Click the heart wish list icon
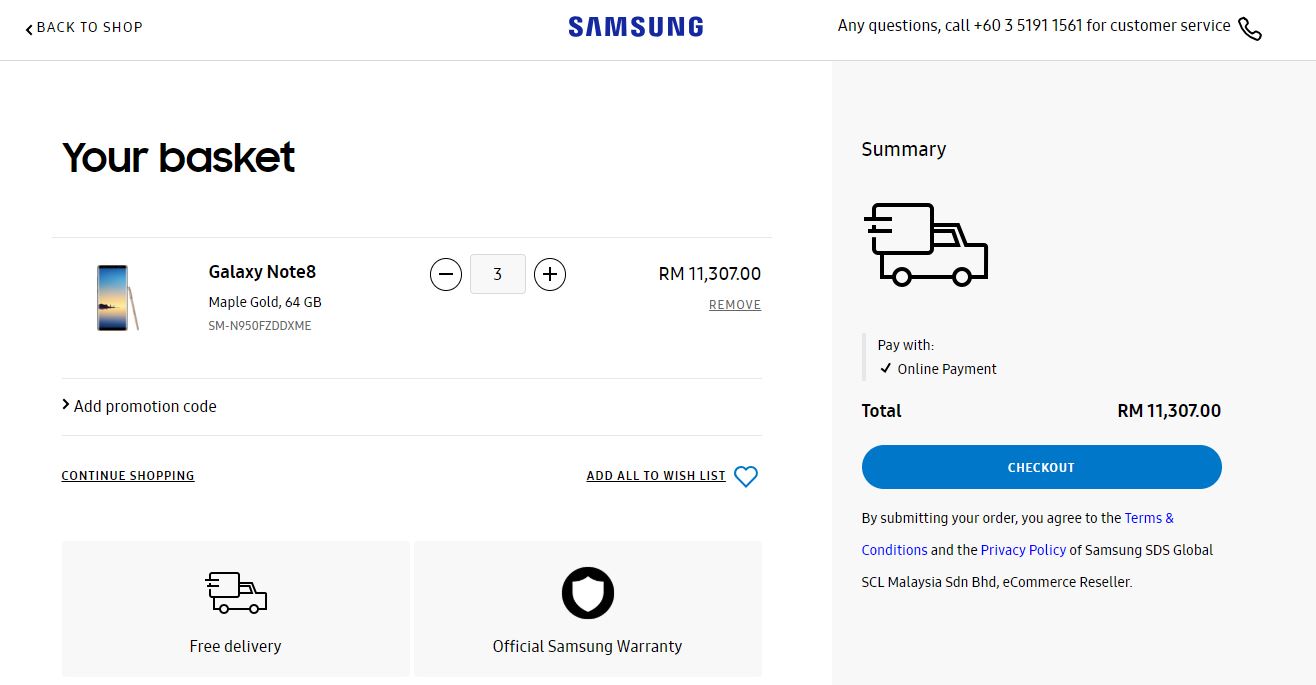This screenshot has height=685, width=1316. pyautogui.click(x=746, y=477)
